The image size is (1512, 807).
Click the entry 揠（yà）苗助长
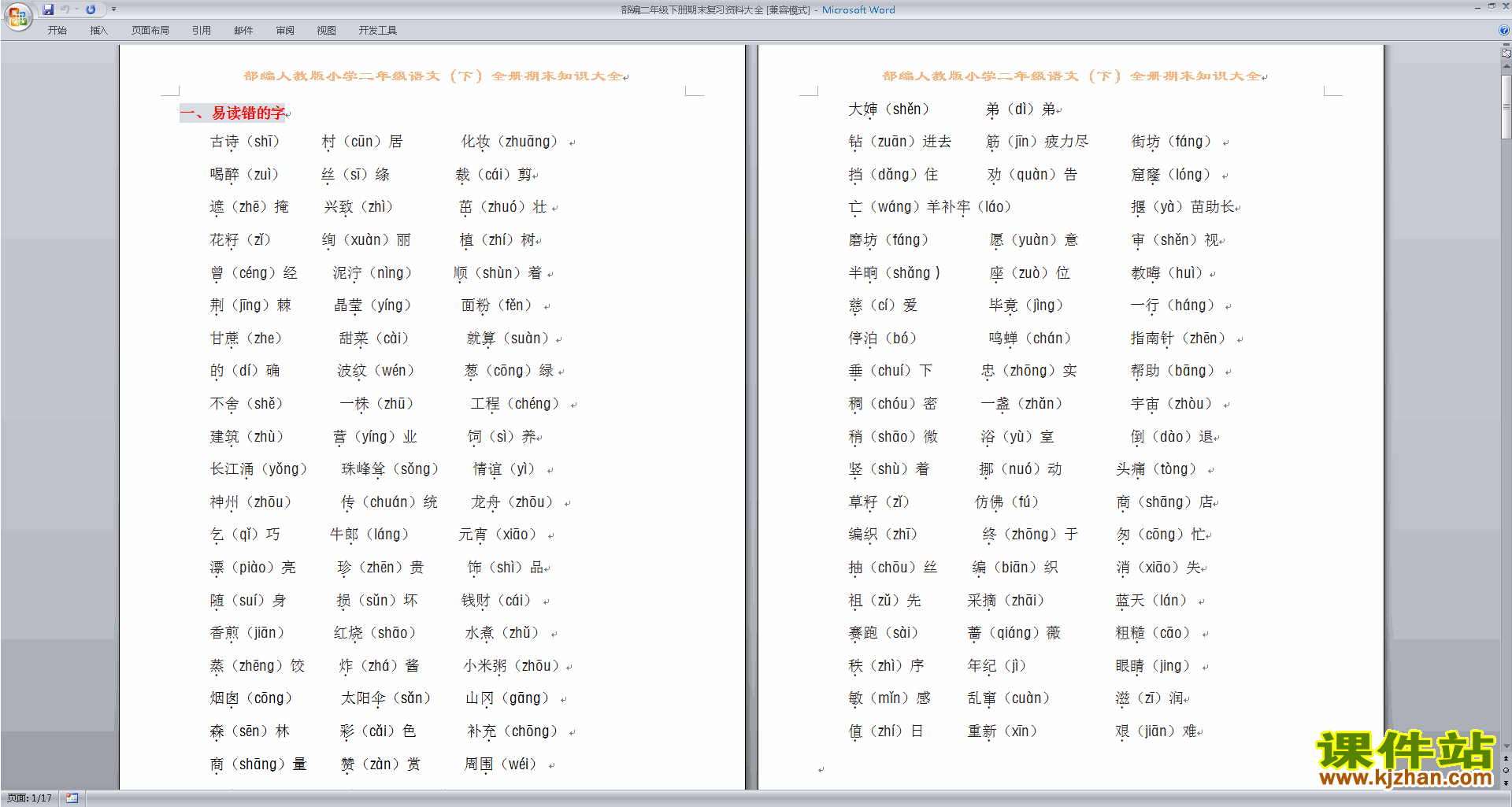click(x=1184, y=207)
